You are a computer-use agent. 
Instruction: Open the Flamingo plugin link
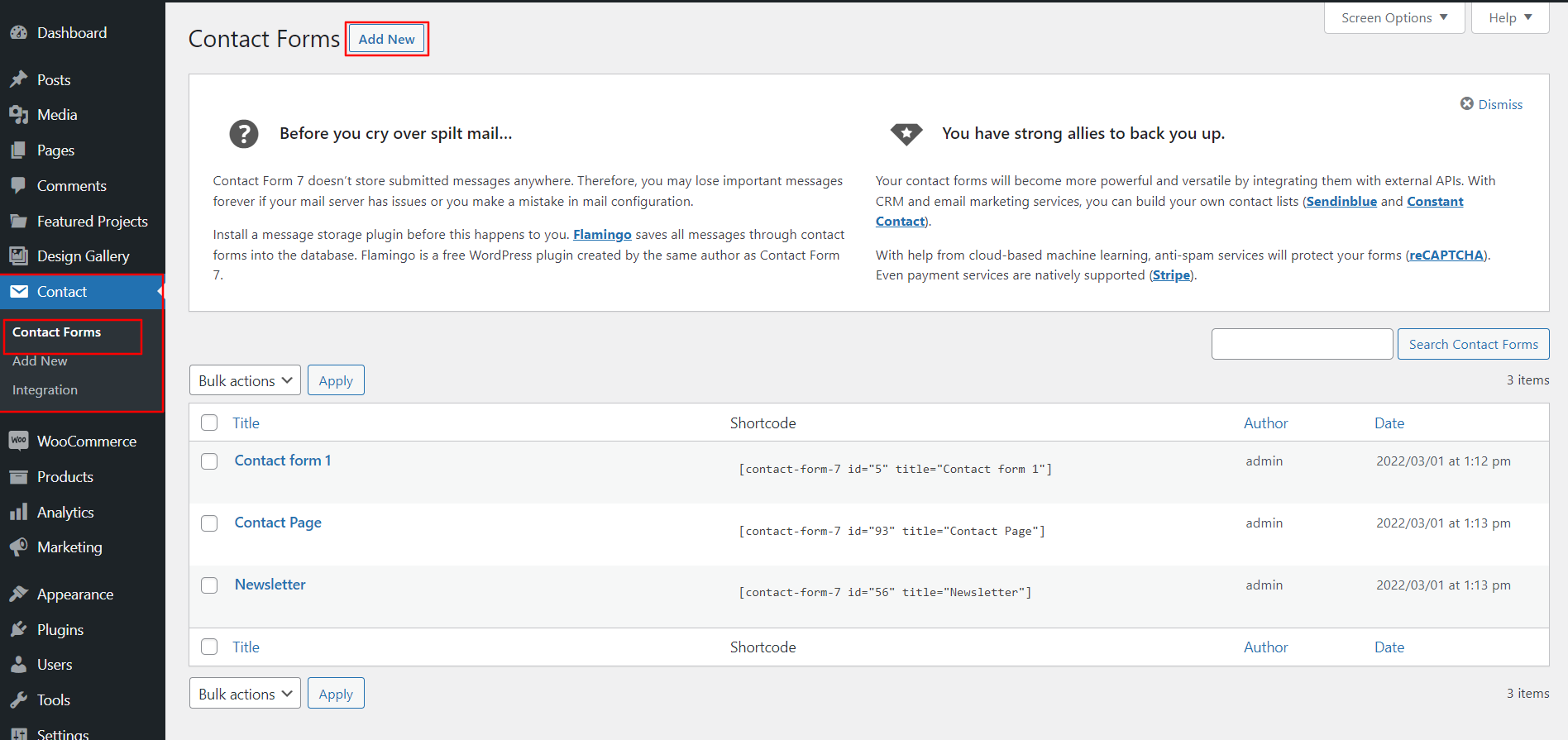pos(602,235)
